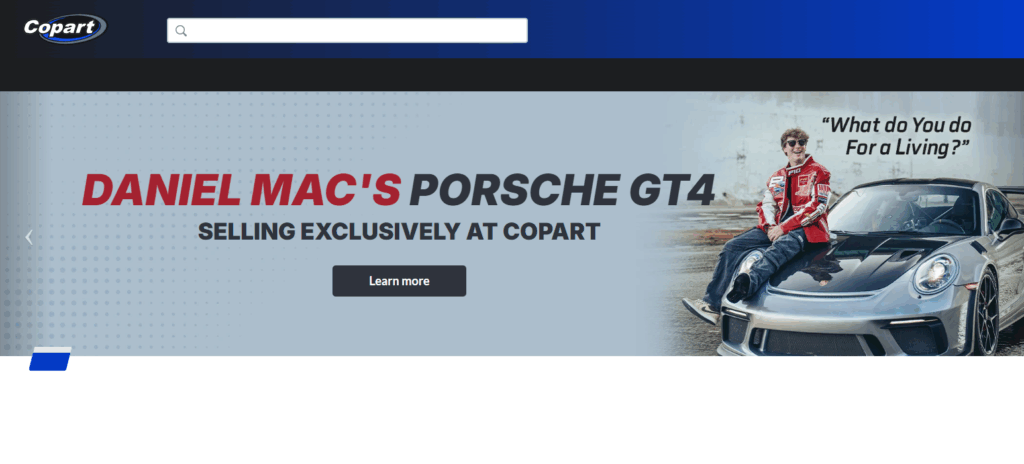Viewport: 1024px width, 464px height.
Task: Click the Daniel Mac's Porsche GT4 headline
Action: coord(398,190)
